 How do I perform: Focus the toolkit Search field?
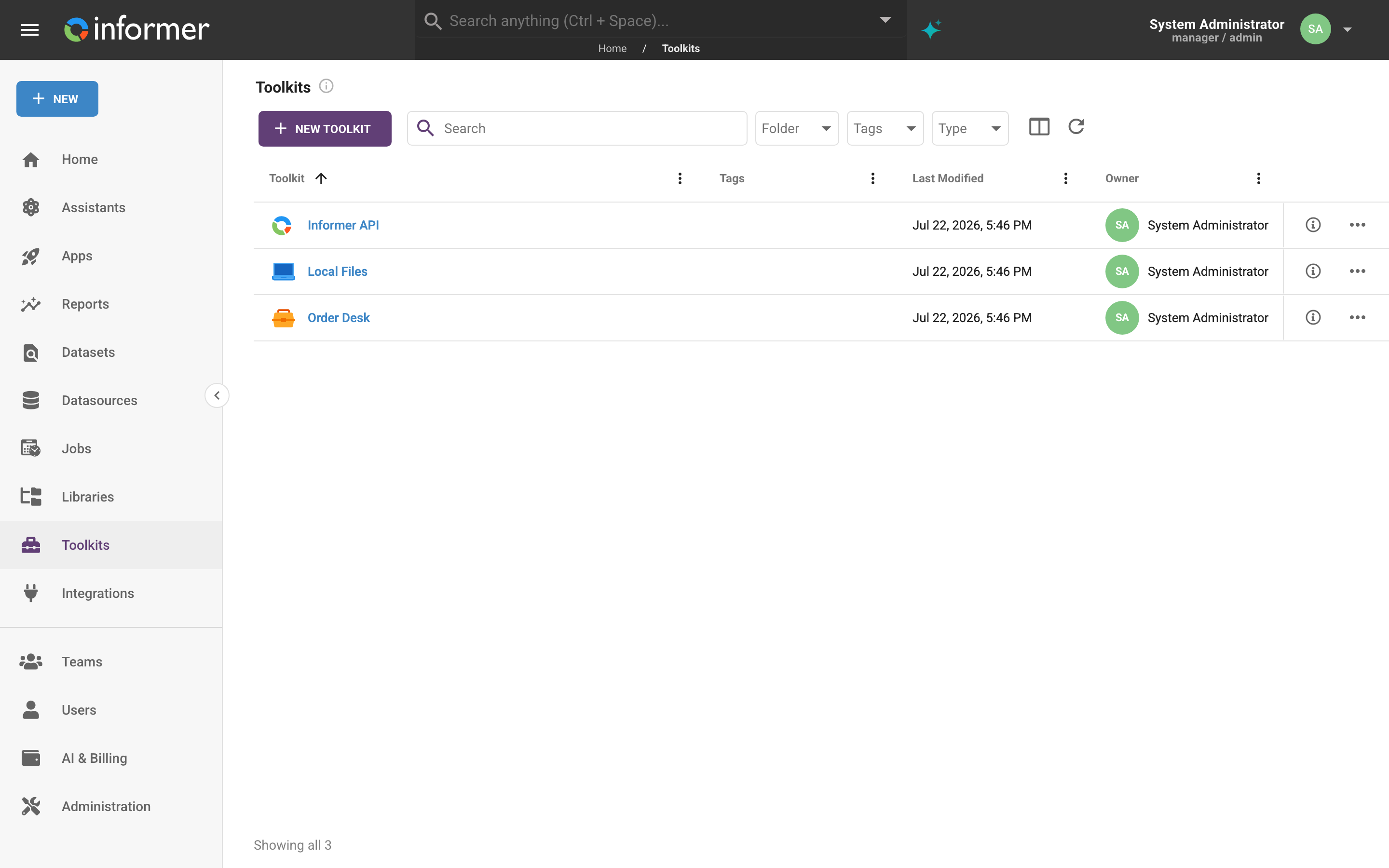tap(577, 129)
